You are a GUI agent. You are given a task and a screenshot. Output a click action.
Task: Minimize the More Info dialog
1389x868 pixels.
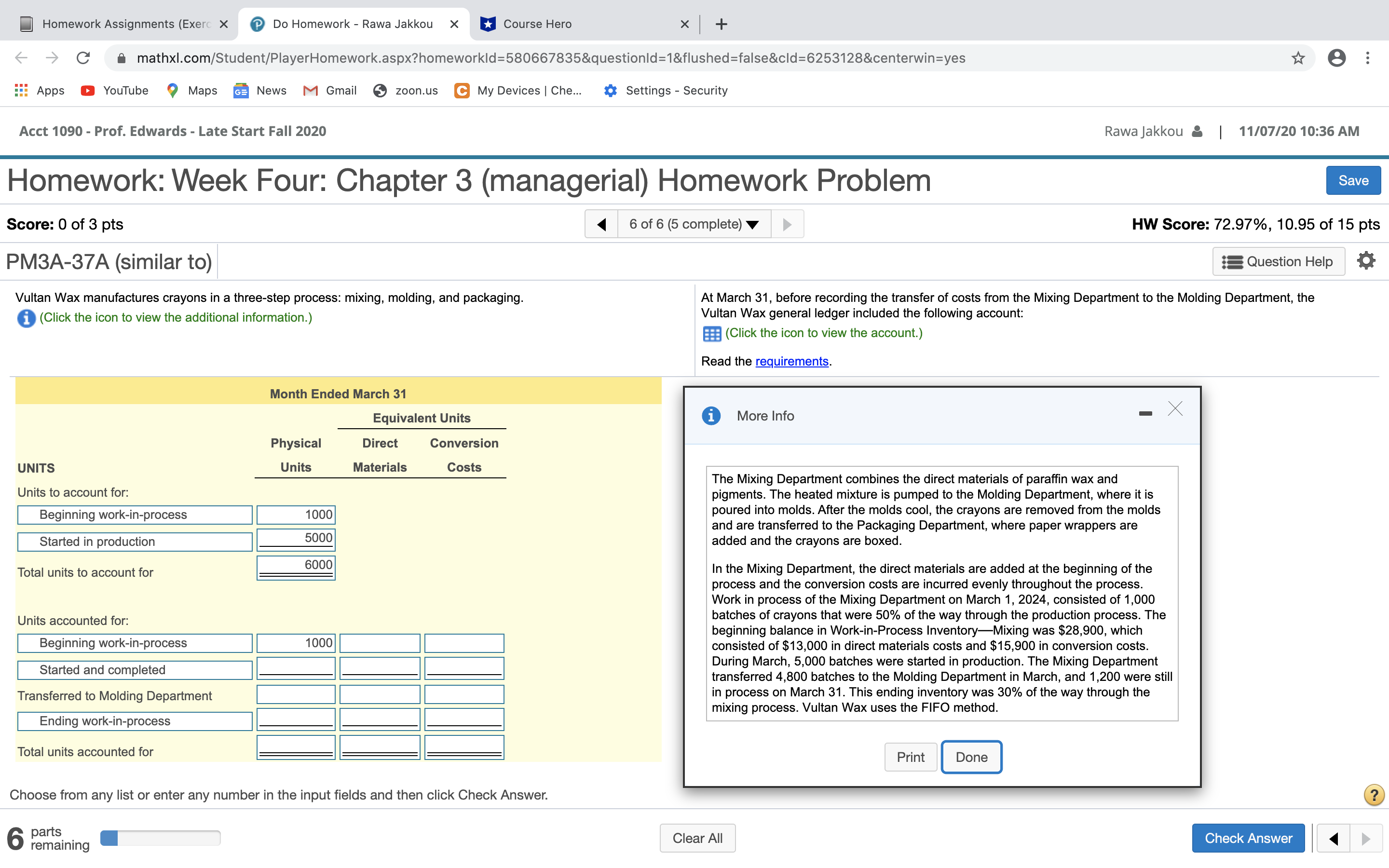pos(1145,413)
